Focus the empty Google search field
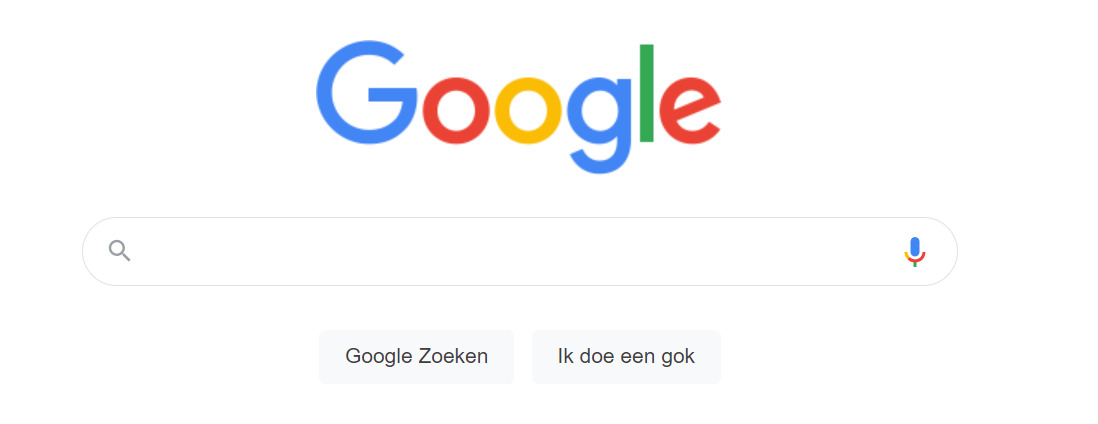The height and width of the screenshot is (424, 1098). 520,252
